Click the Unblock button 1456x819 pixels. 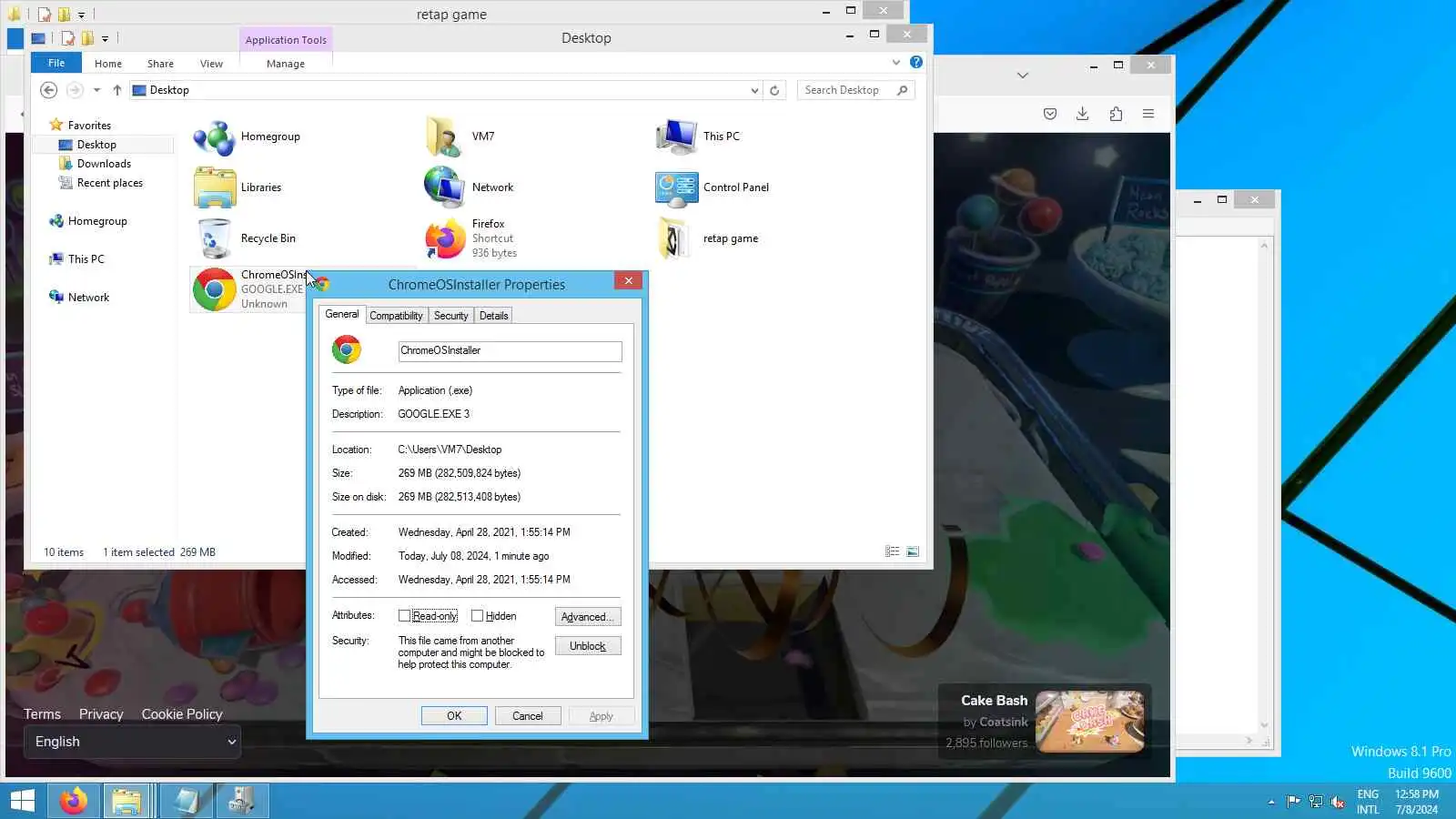pyautogui.click(x=588, y=646)
